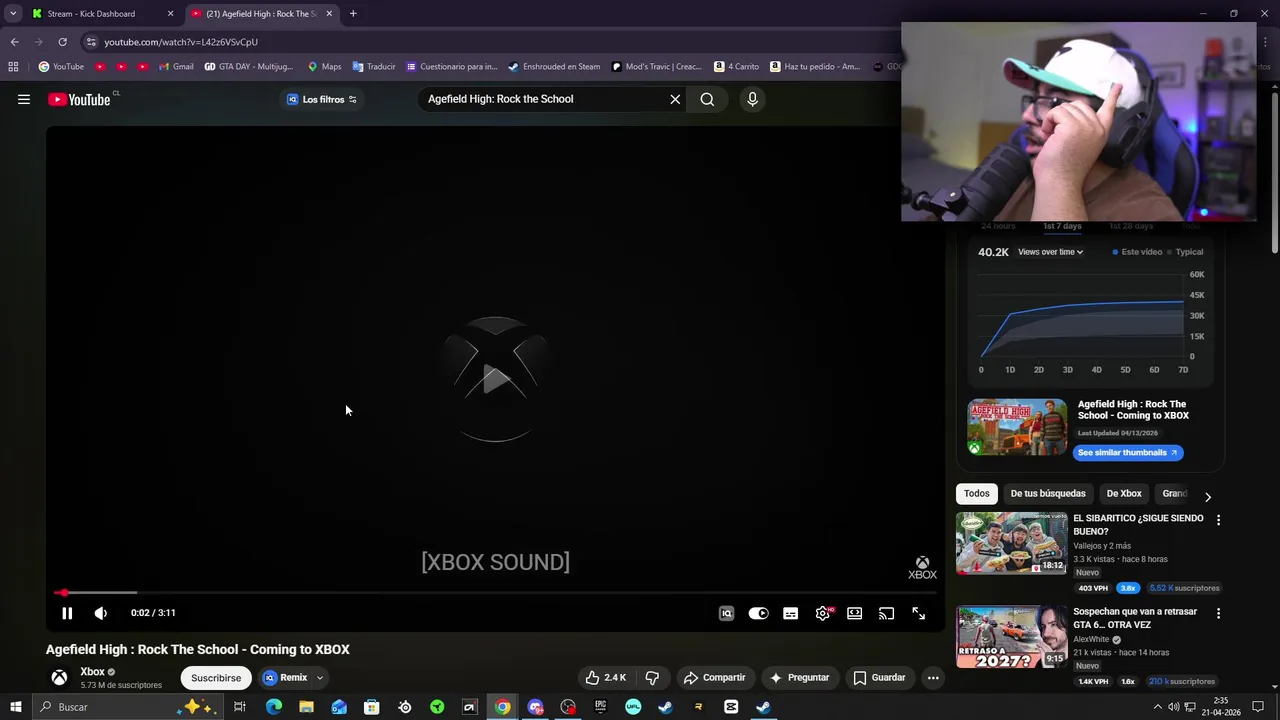The width and height of the screenshot is (1280, 720).
Task: Open El Sibaritico video thumbnail
Action: coord(1012,543)
